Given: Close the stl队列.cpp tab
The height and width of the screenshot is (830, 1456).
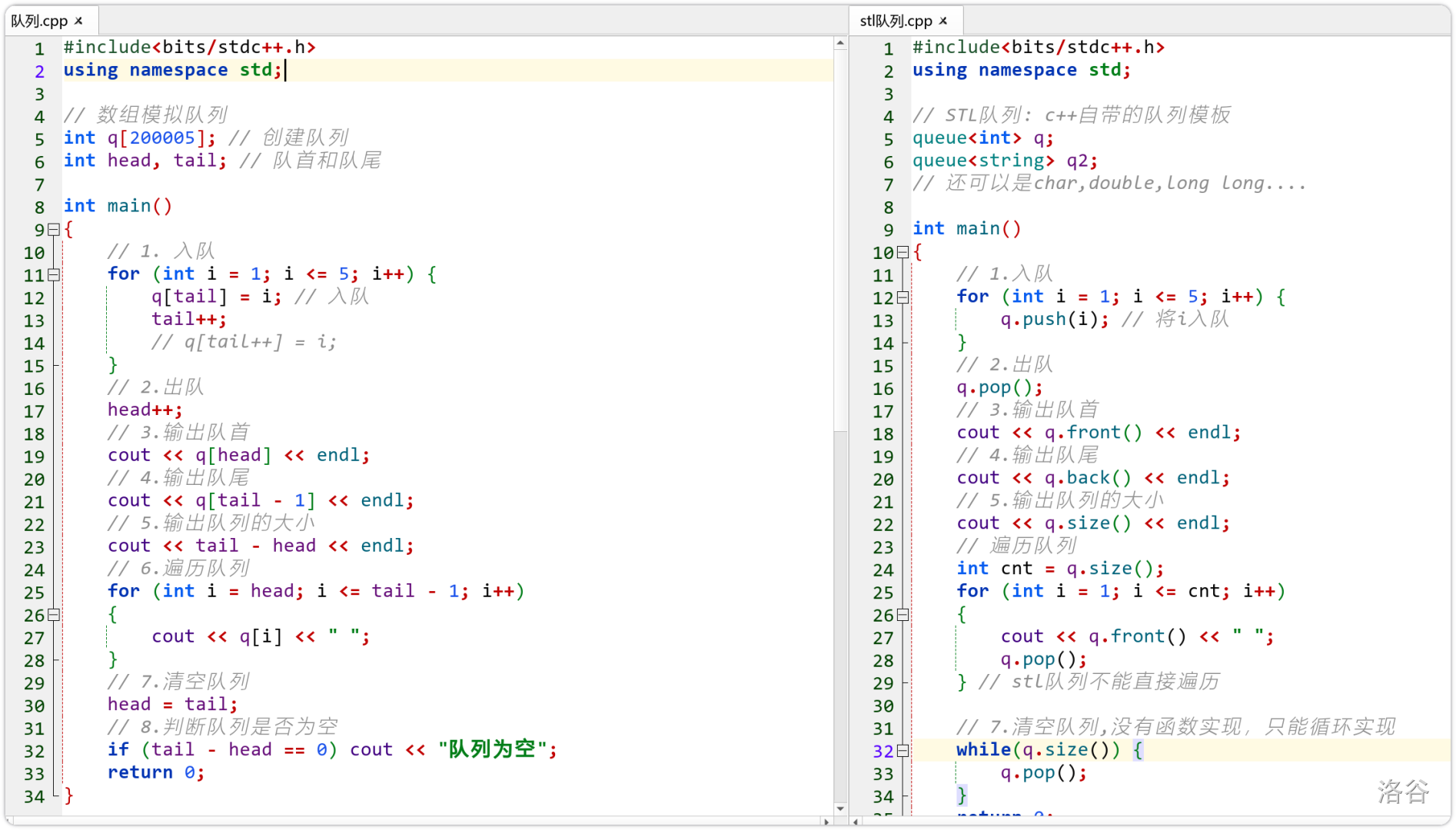Looking at the screenshot, I should coord(943,21).
